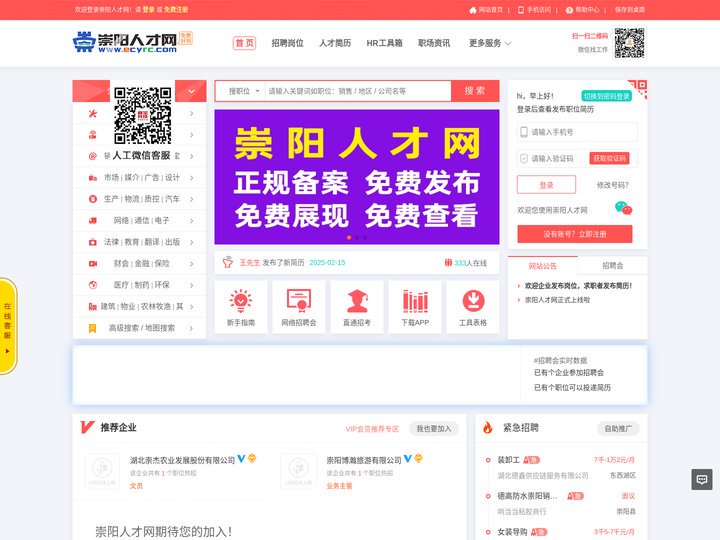Click the 免费注册 link in top bar
The image size is (720, 540).
click(176, 10)
